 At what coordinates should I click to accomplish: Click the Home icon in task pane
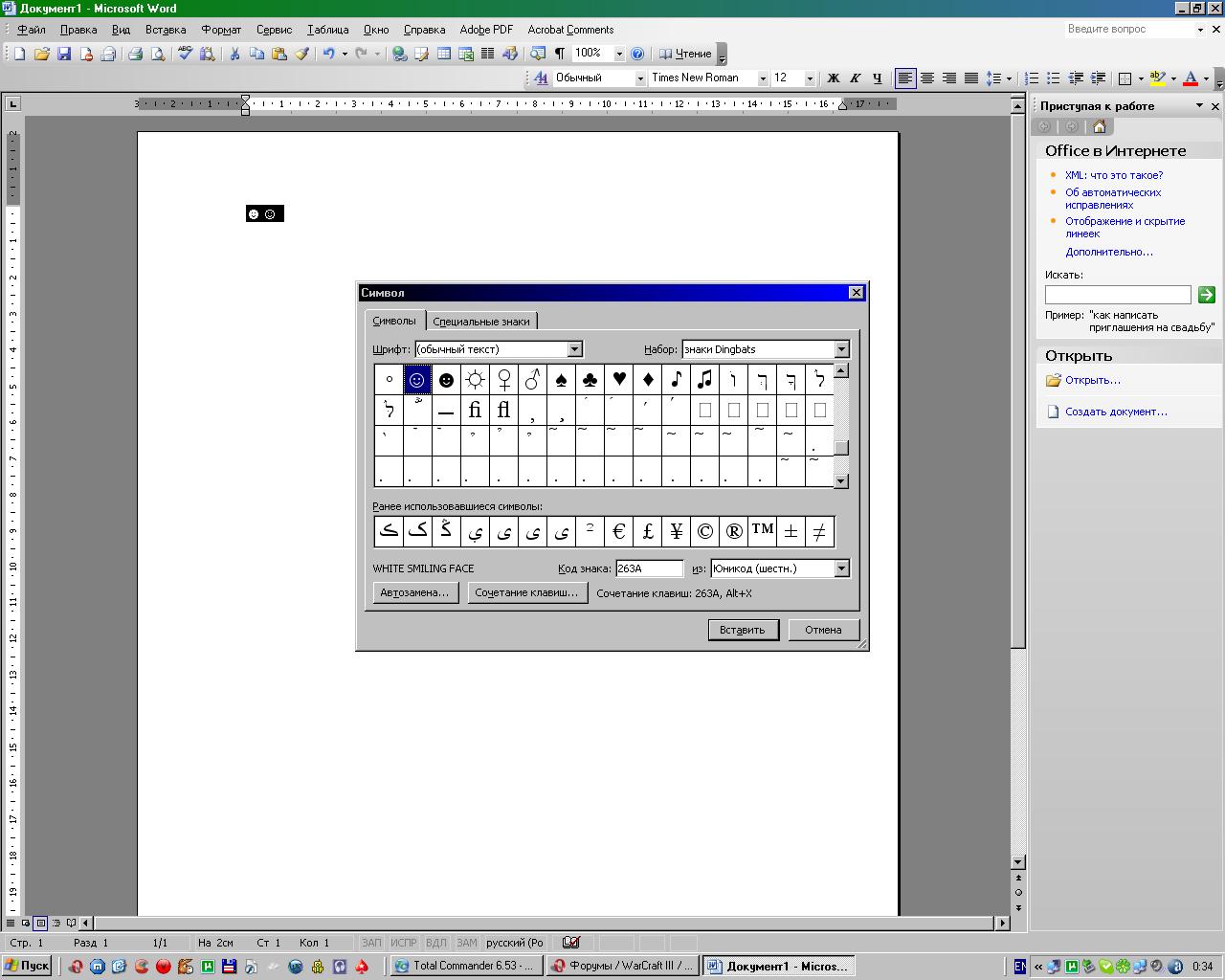[x=1099, y=126]
